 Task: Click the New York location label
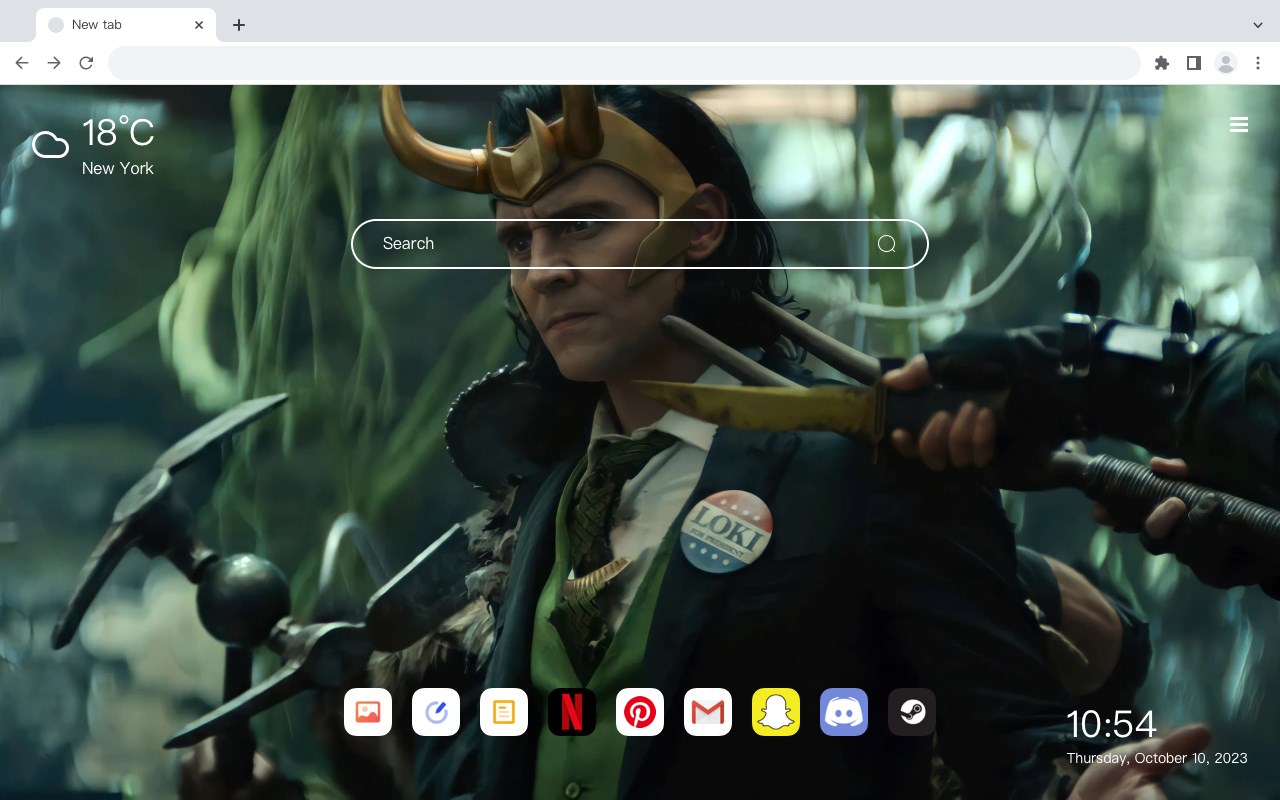(x=118, y=168)
